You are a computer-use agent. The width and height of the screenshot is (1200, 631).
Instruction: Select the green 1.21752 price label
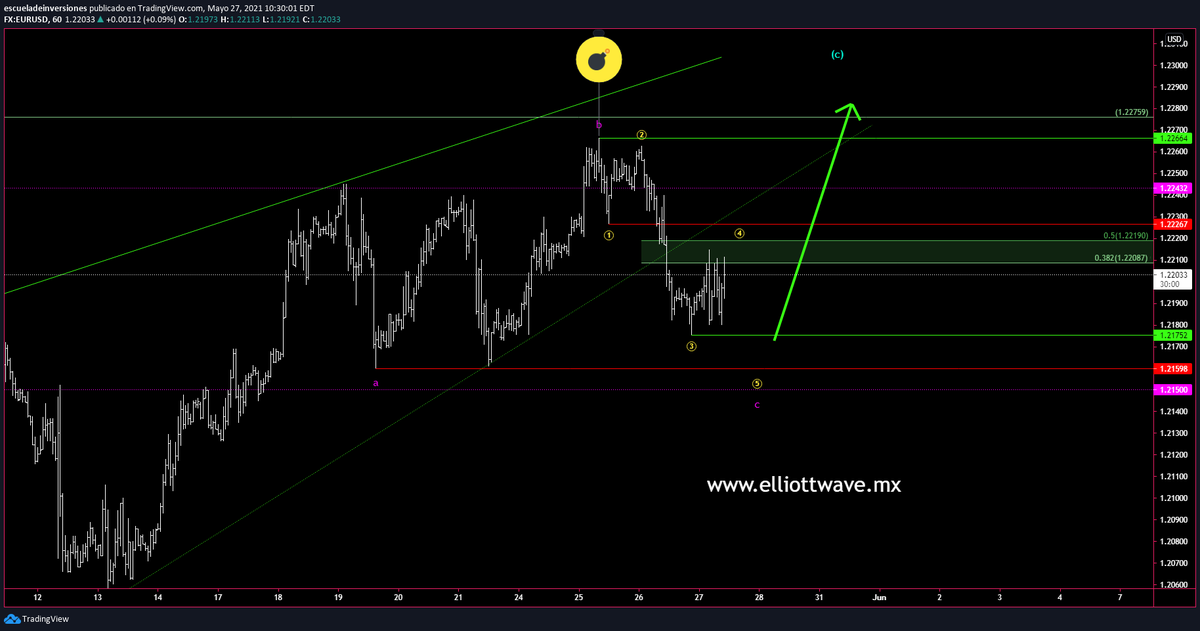1174,335
